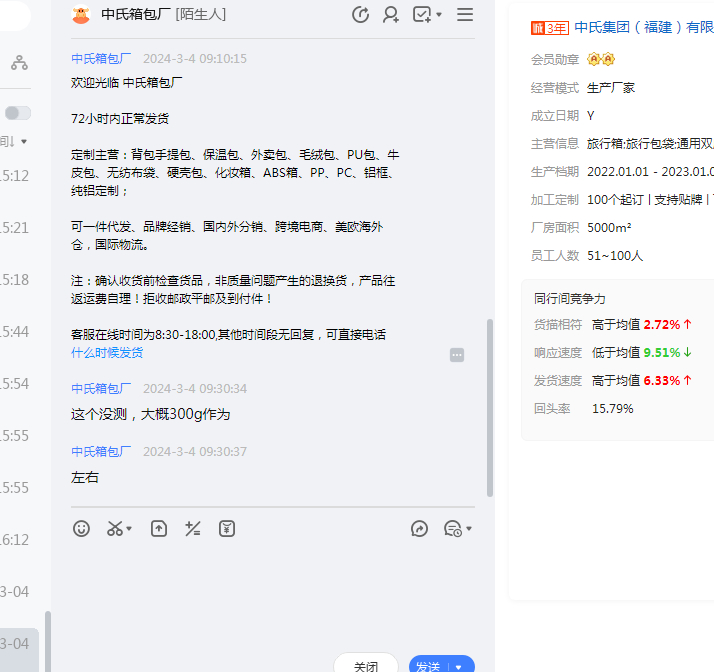Image resolution: width=714 pixels, height=672 pixels.
Task: Click the 关闭 button
Action: 366,665
